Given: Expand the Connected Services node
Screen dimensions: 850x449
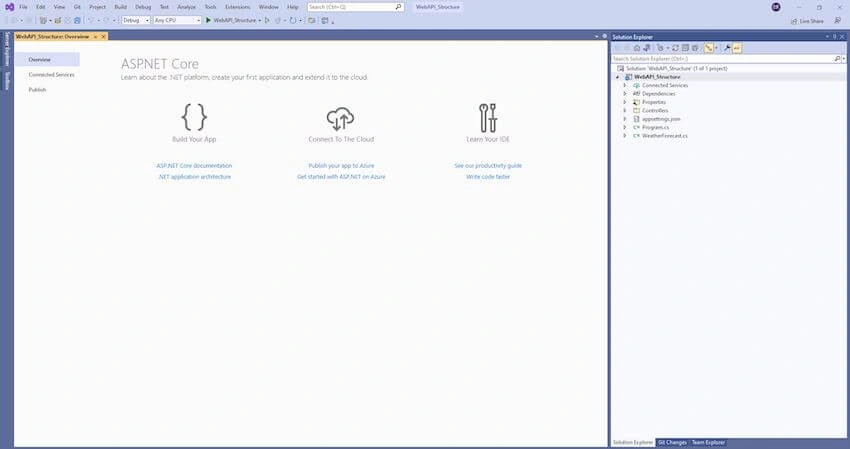Looking at the screenshot, I should click(625, 85).
